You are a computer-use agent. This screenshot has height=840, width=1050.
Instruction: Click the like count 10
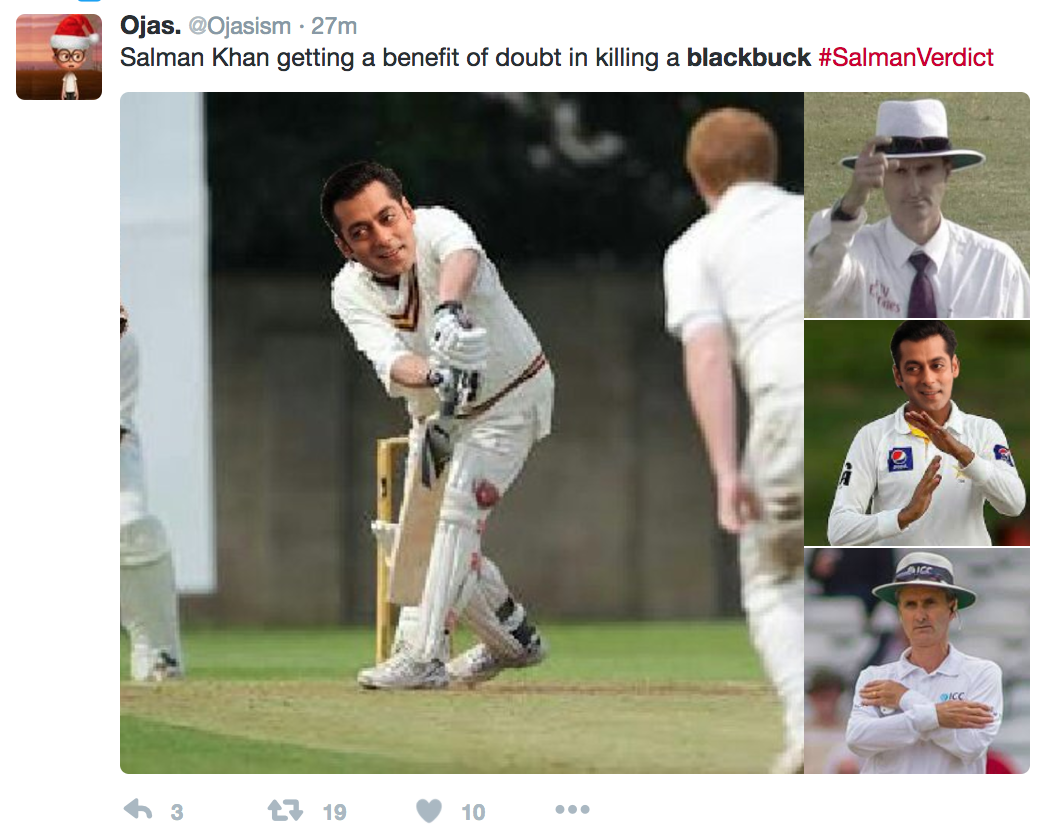[473, 812]
